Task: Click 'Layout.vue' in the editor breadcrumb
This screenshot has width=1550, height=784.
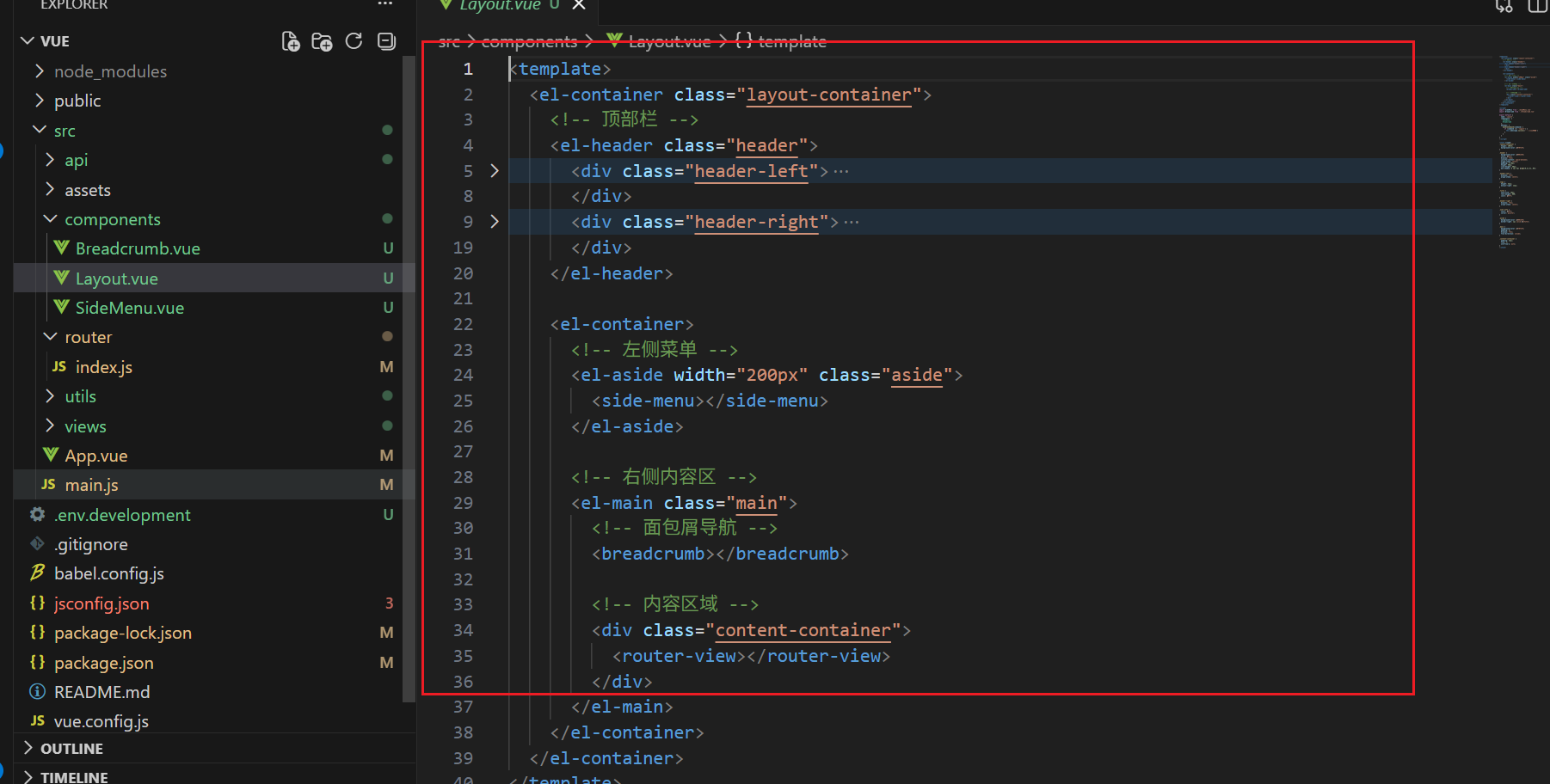Action: click(x=669, y=41)
